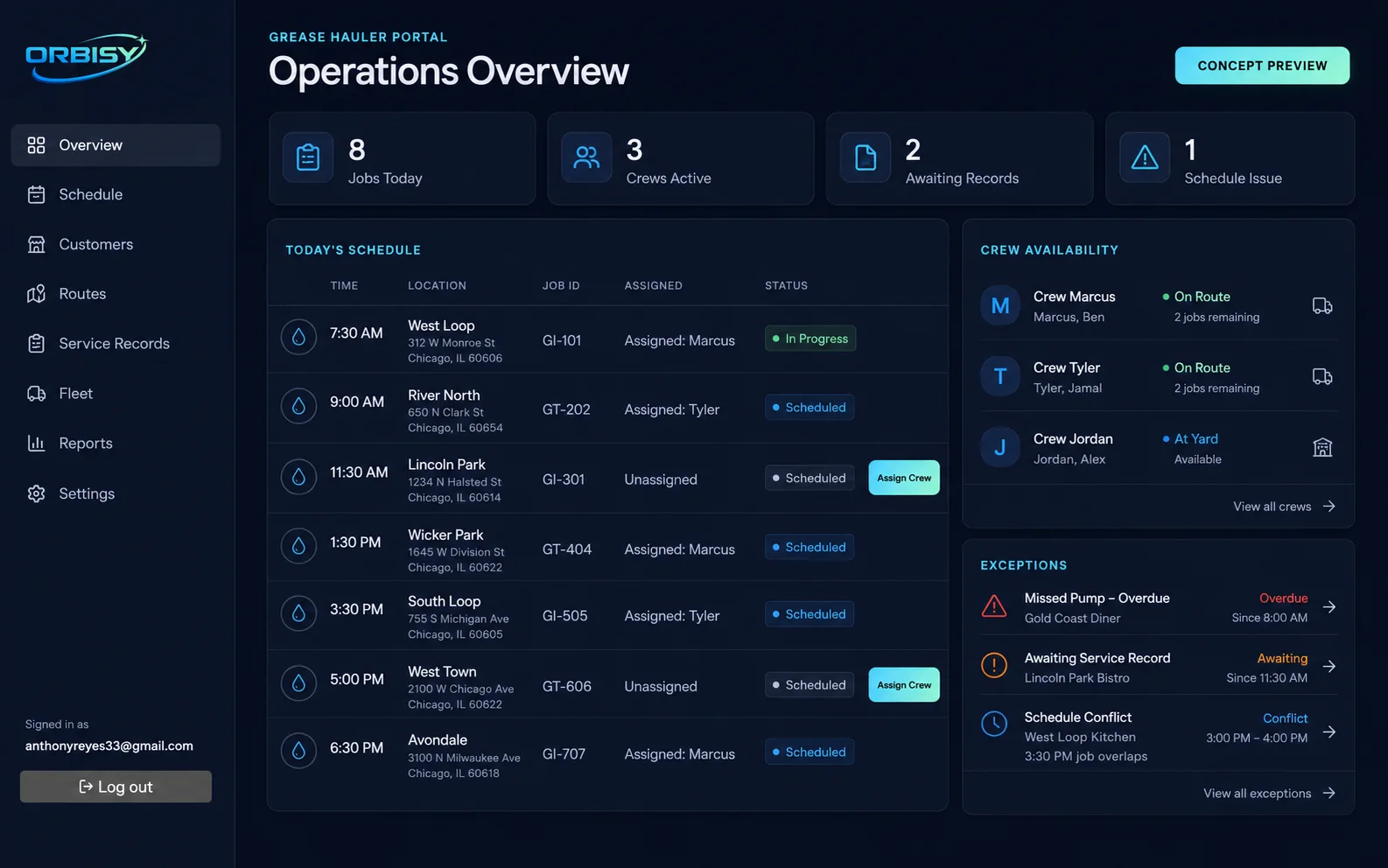
Task: Click Awaiting Service Record alert icon
Action: pos(994,666)
